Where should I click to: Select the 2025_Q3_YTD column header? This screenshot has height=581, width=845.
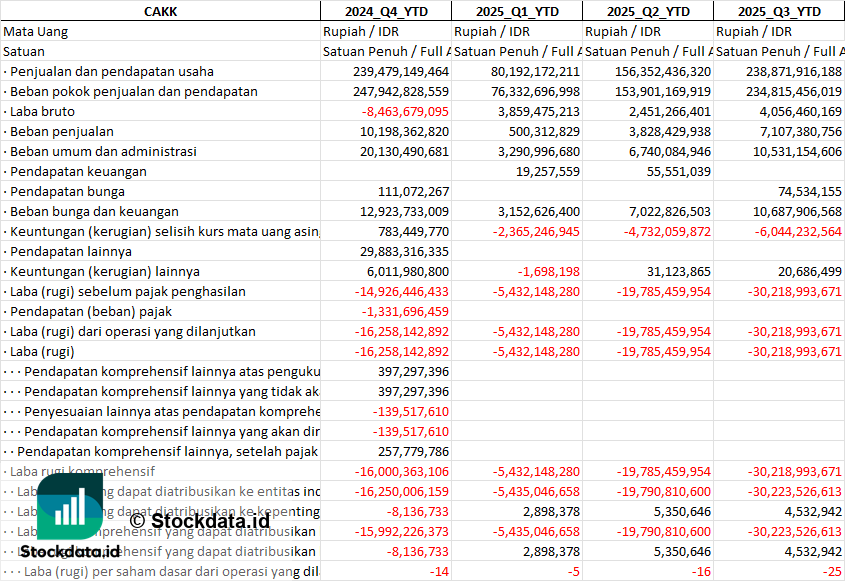click(x=779, y=11)
